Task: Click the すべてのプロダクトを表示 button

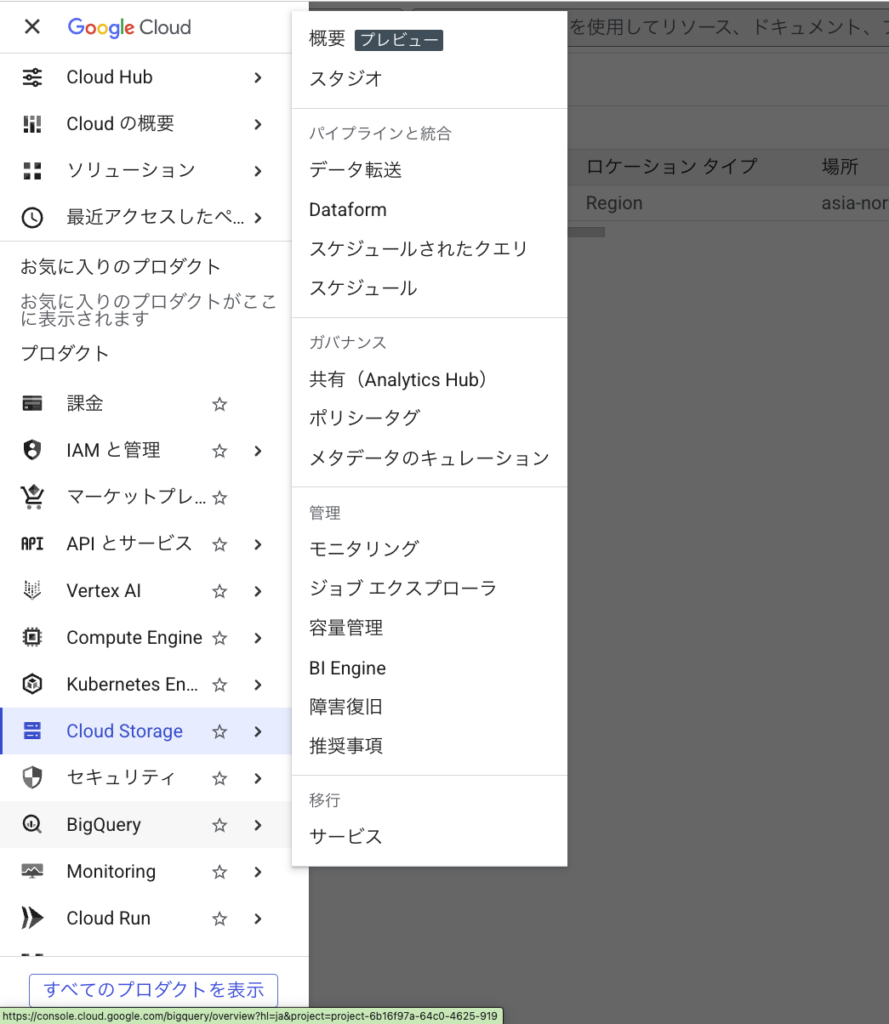Action: 153,990
